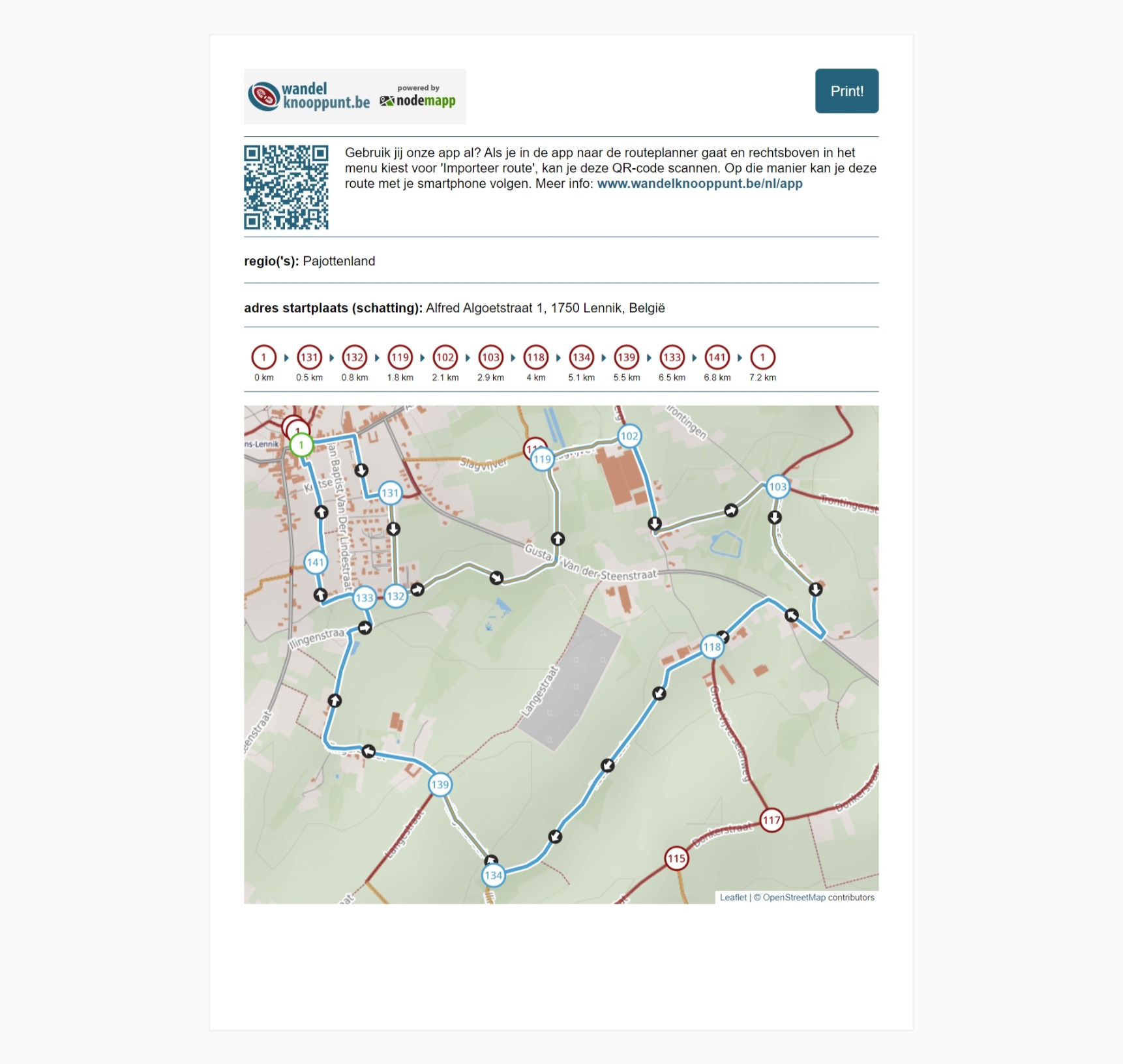Click the 5.1 km distance label

(x=581, y=377)
